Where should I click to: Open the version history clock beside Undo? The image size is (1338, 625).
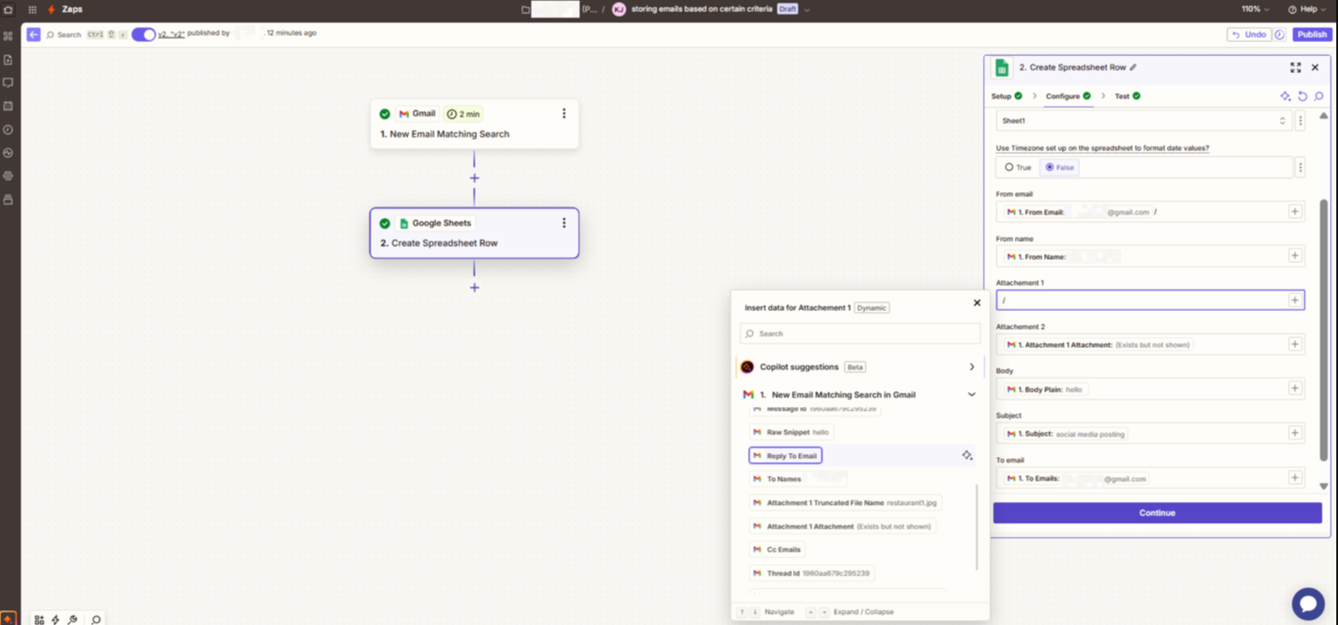coord(1280,34)
